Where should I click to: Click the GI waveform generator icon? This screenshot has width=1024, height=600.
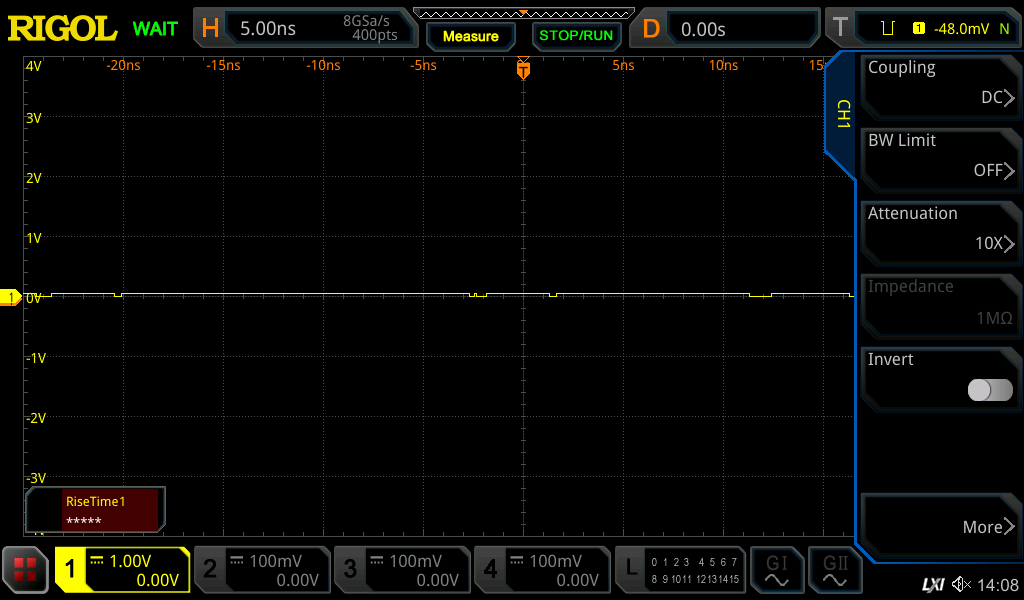[x=776, y=570]
